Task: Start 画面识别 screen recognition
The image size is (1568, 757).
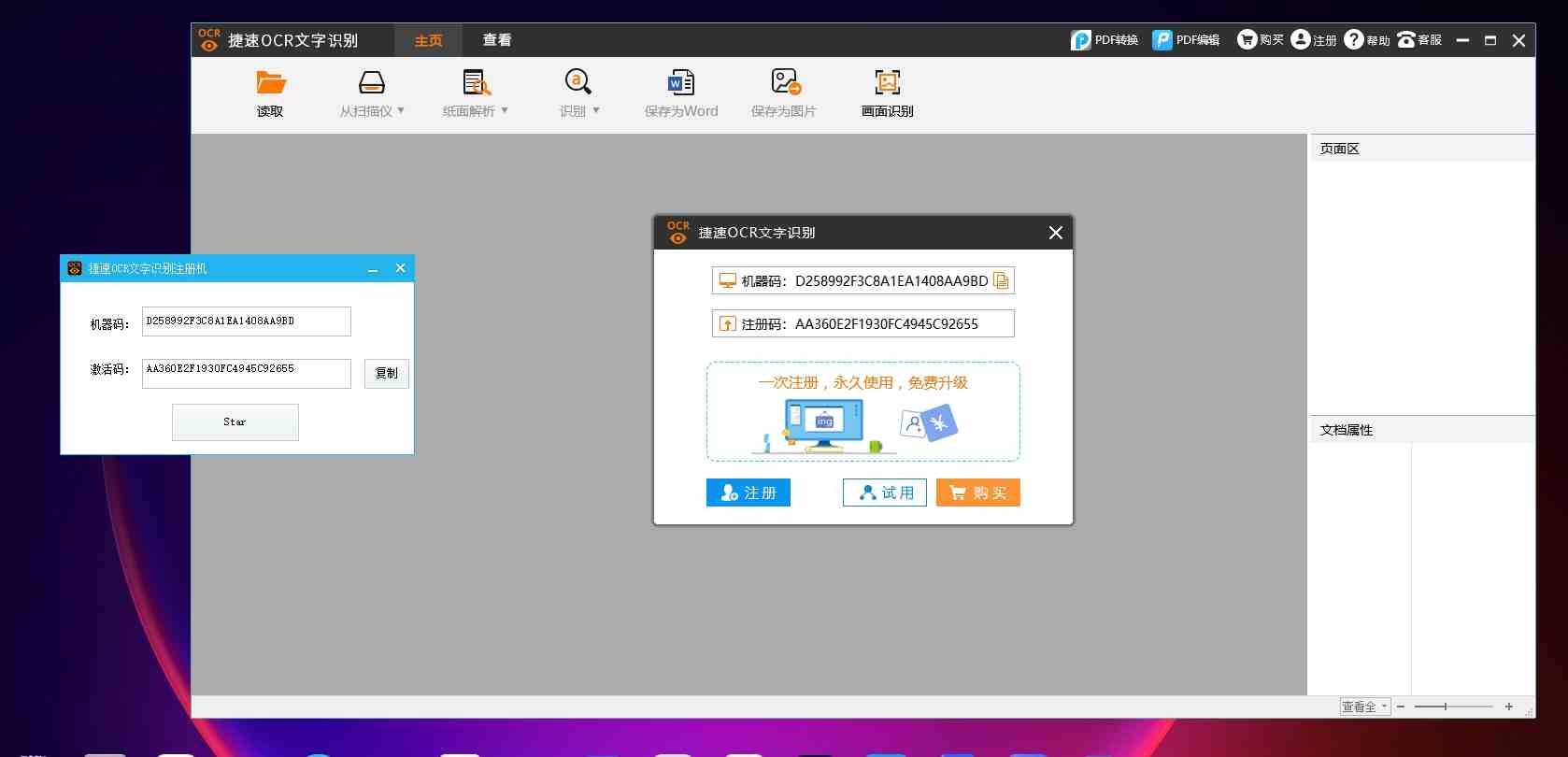Action: [887, 93]
